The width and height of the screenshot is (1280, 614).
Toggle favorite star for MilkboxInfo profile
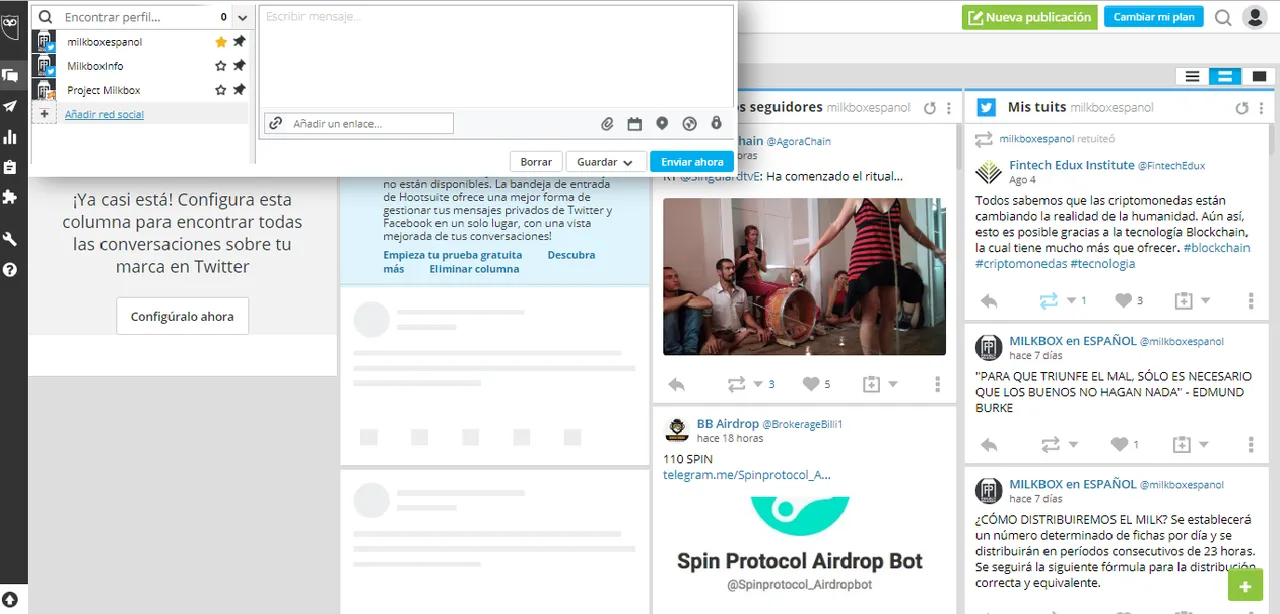point(221,66)
